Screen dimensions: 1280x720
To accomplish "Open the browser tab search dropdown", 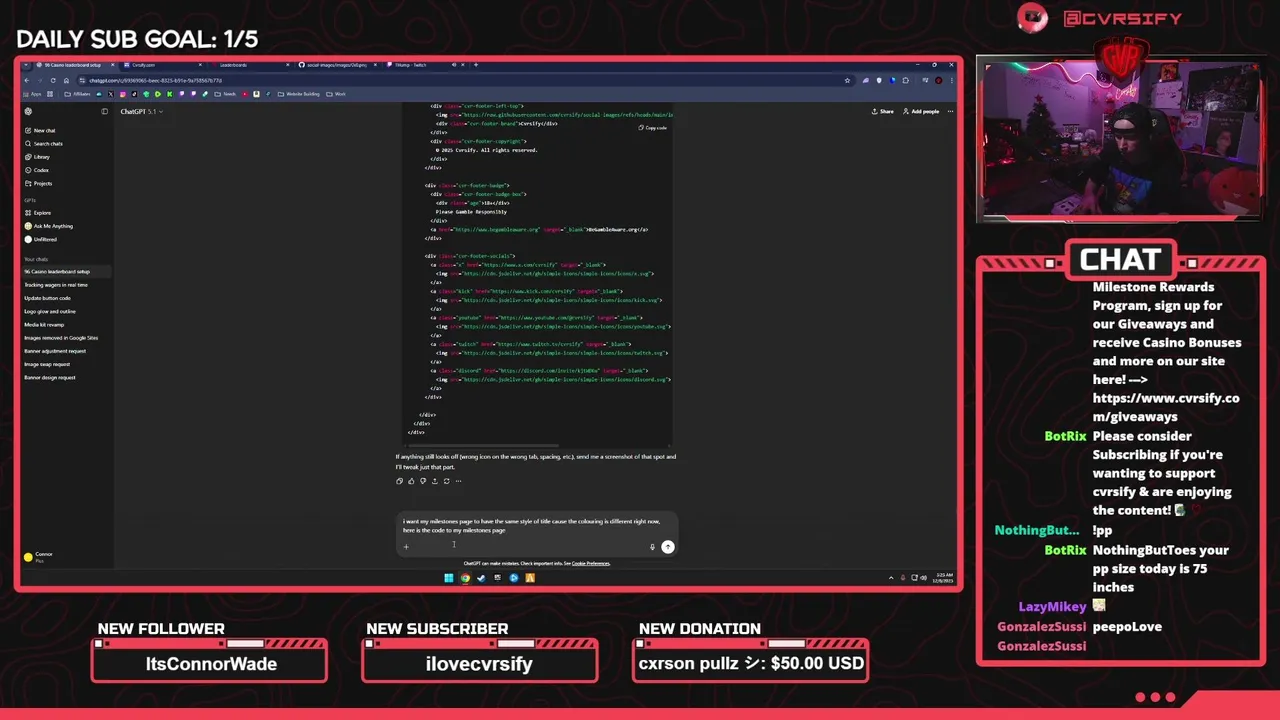I will coord(26,65).
